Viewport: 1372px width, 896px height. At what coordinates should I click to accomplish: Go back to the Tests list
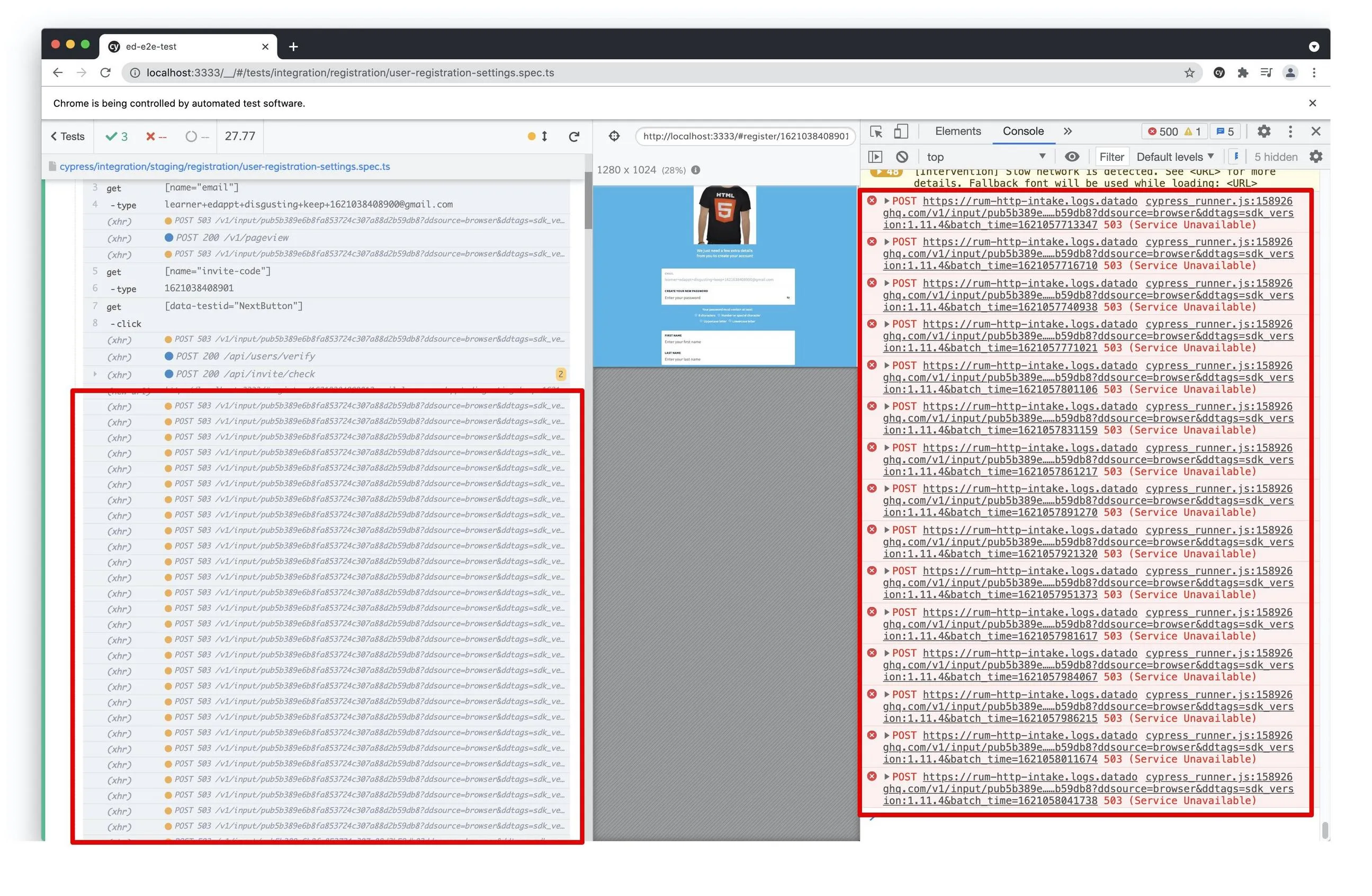click(x=67, y=137)
